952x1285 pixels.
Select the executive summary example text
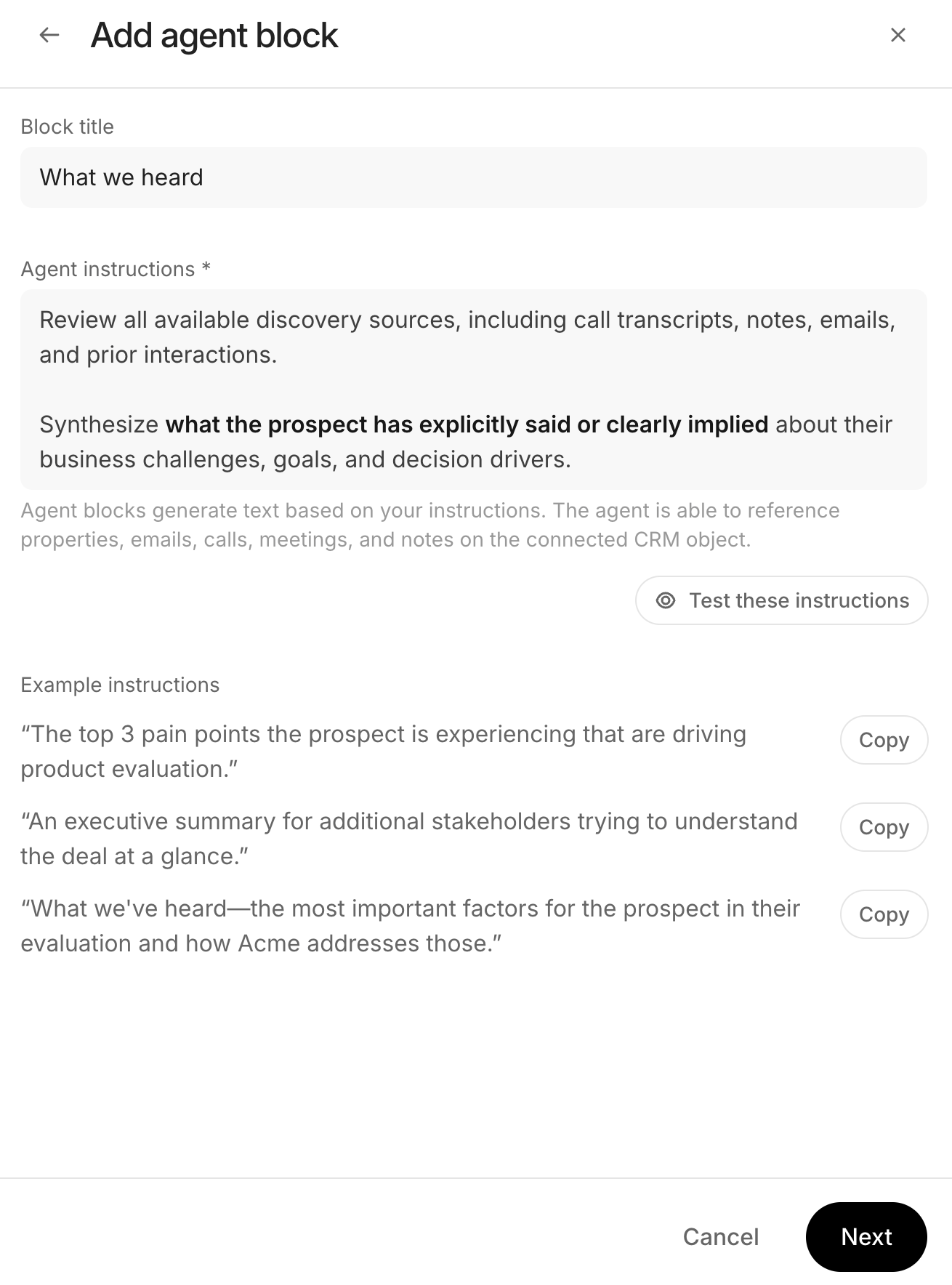pyautogui.click(x=408, y=839)
